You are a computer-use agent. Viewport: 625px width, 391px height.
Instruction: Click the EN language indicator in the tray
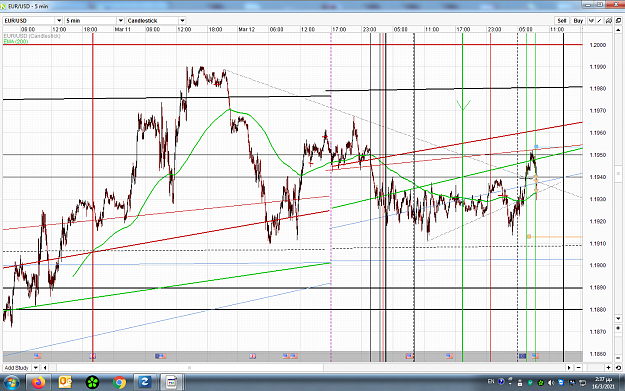click(491, 382)
